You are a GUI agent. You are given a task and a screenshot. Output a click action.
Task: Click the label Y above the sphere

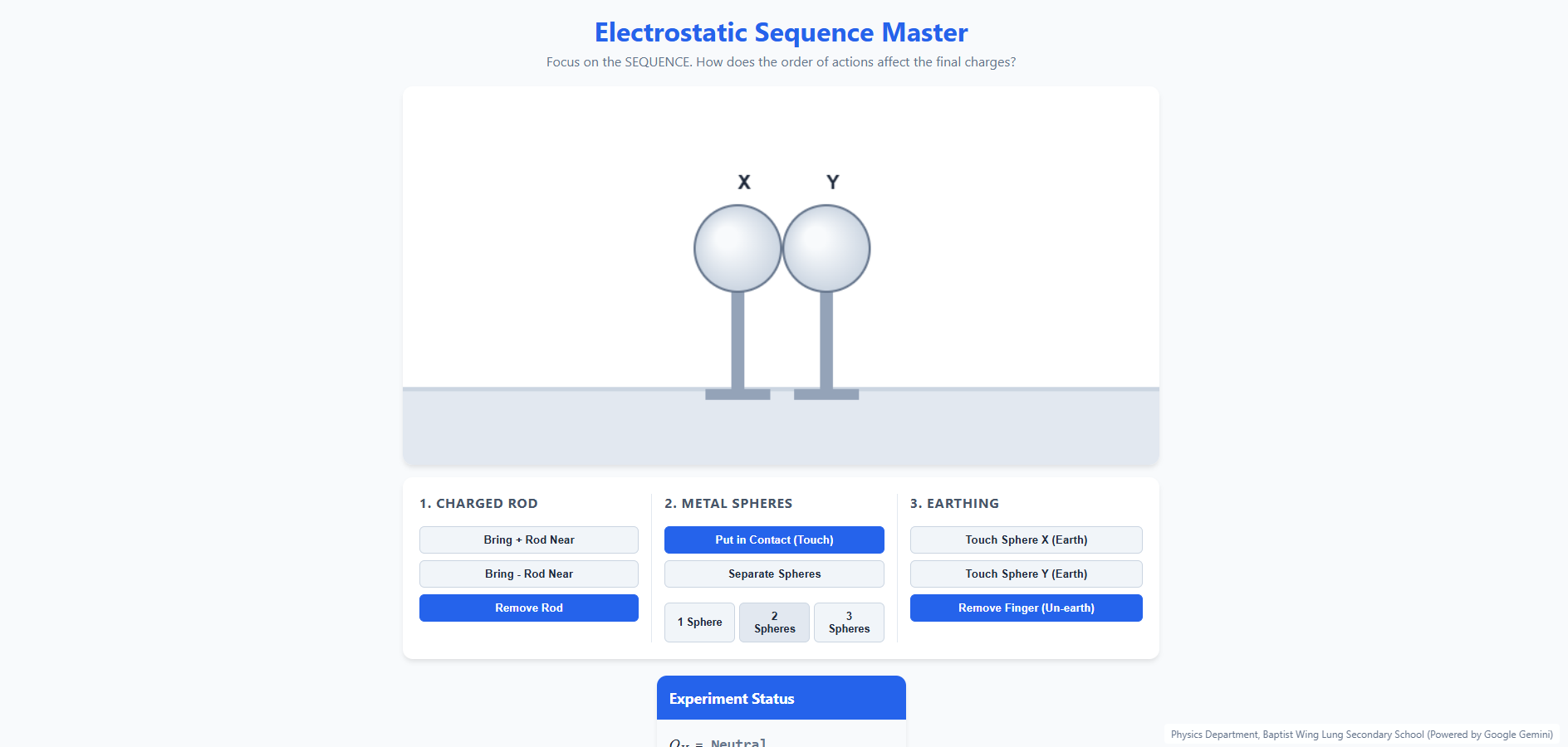tap(833, 182)
